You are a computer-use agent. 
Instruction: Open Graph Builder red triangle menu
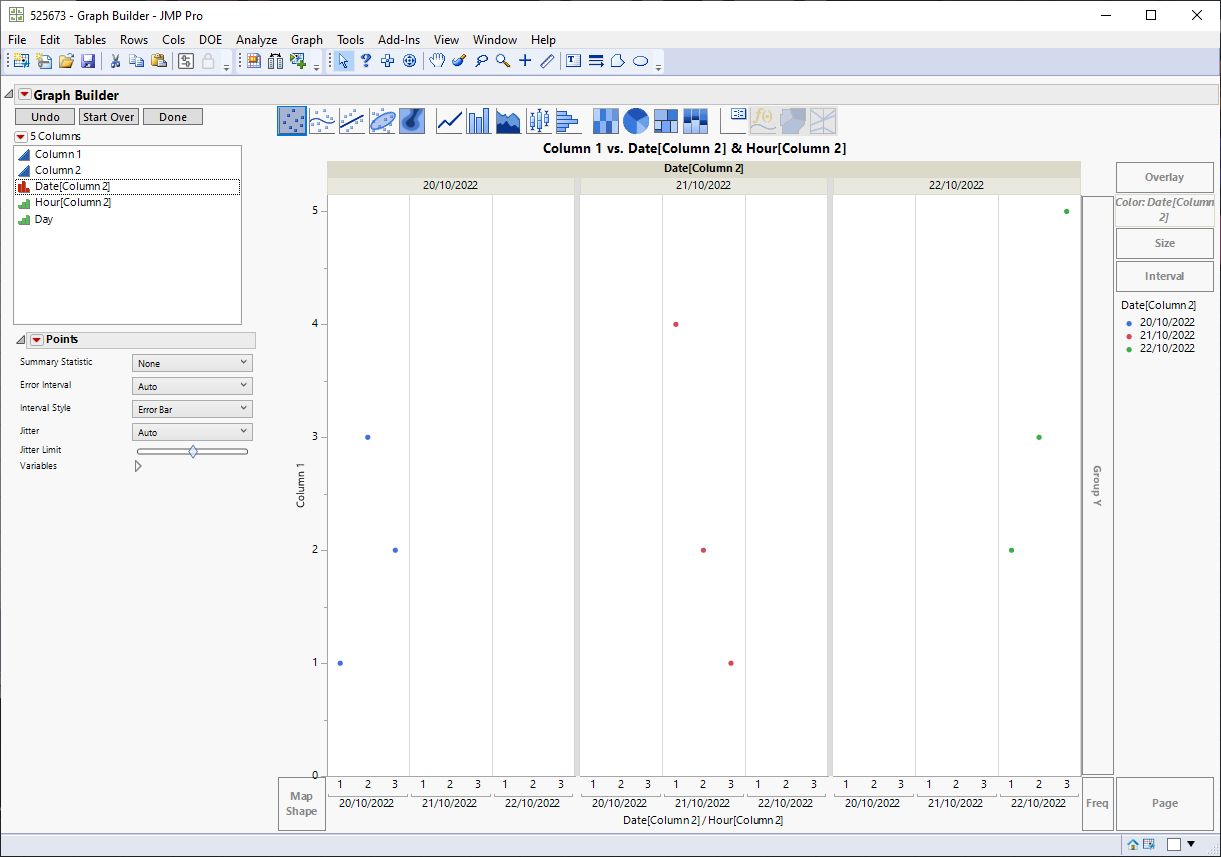(x=24, y=95)
